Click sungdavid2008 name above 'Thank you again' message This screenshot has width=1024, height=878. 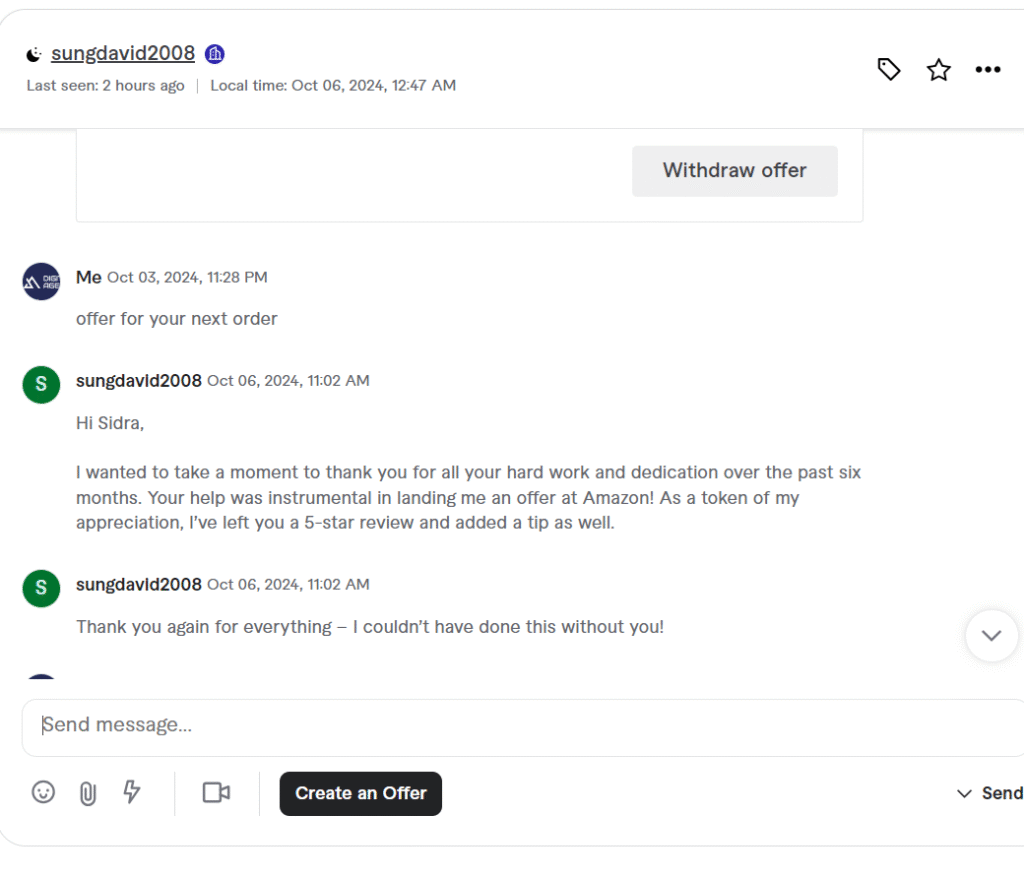(x=139, y=584)
